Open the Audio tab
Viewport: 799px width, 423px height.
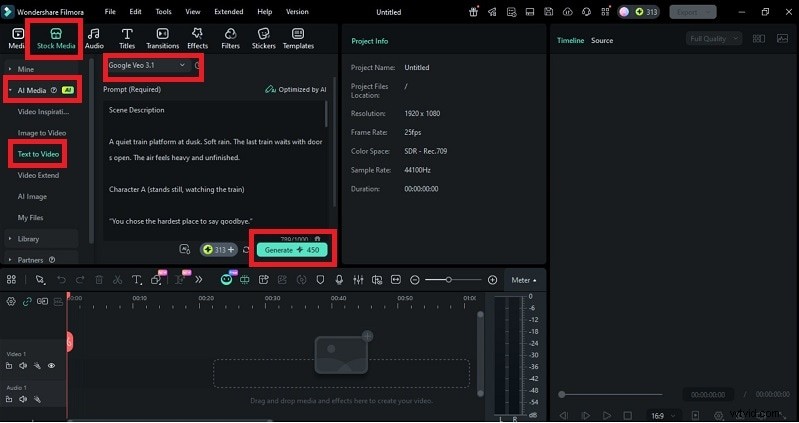coord(94,39)
